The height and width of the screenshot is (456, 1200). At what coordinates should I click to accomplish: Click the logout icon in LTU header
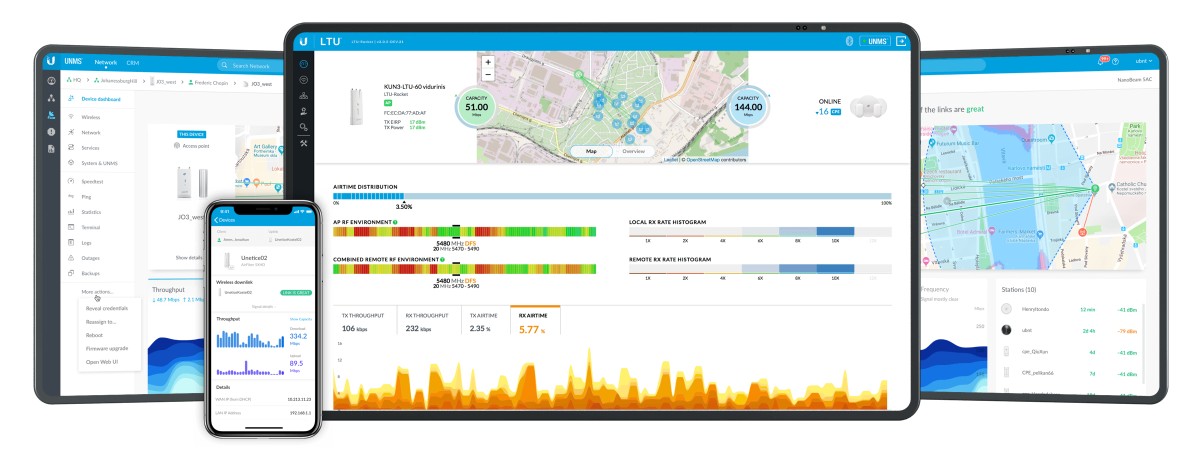902,42
